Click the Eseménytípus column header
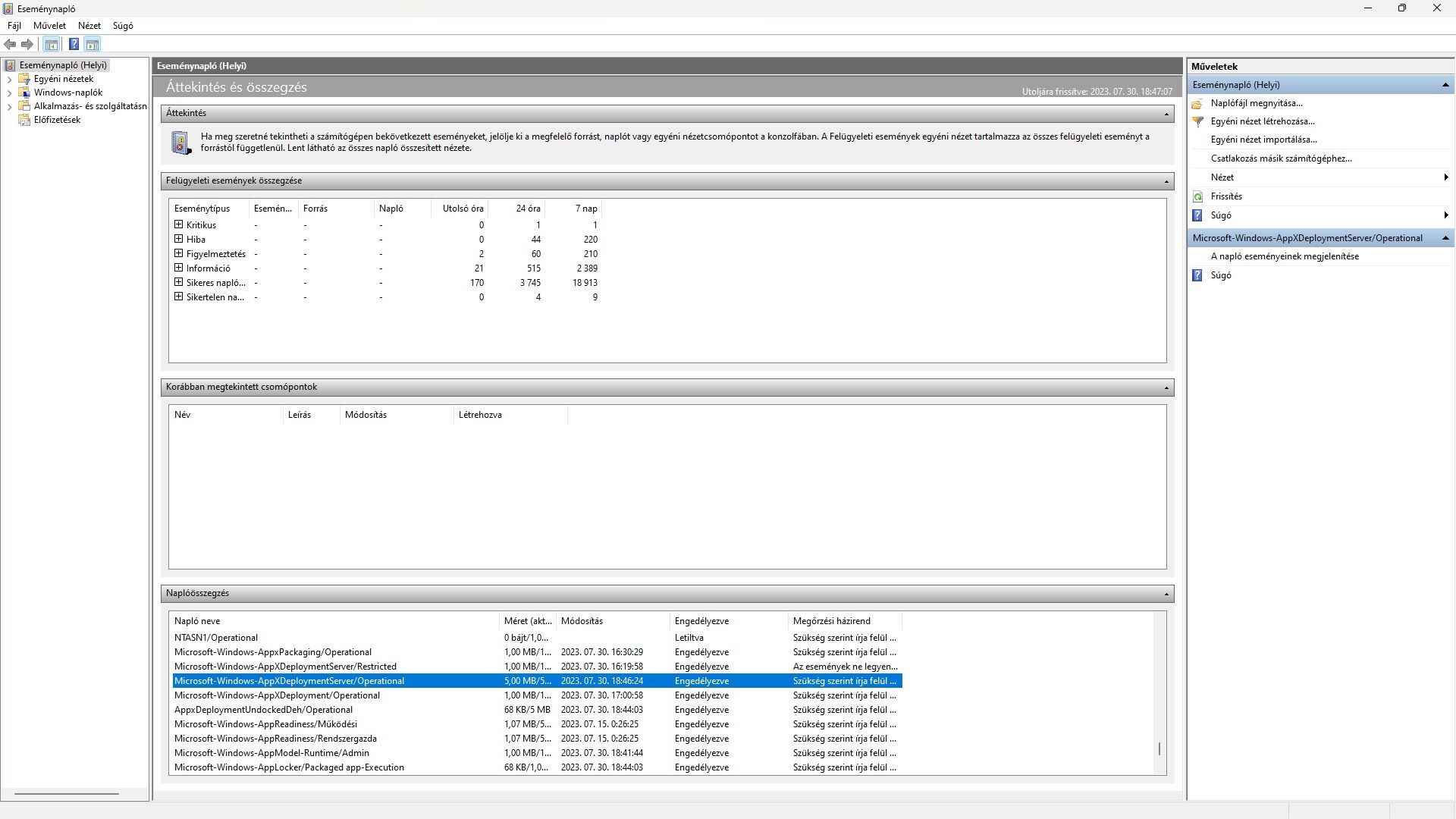 pyautogui.click(x=209, y=209)
